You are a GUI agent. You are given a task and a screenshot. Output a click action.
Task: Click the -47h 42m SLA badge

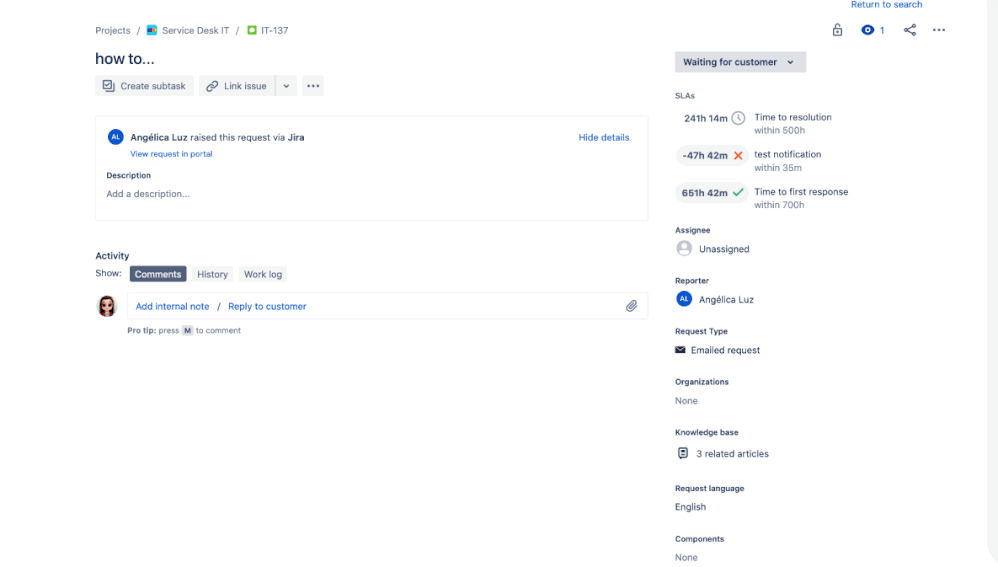tap(712, 155)
